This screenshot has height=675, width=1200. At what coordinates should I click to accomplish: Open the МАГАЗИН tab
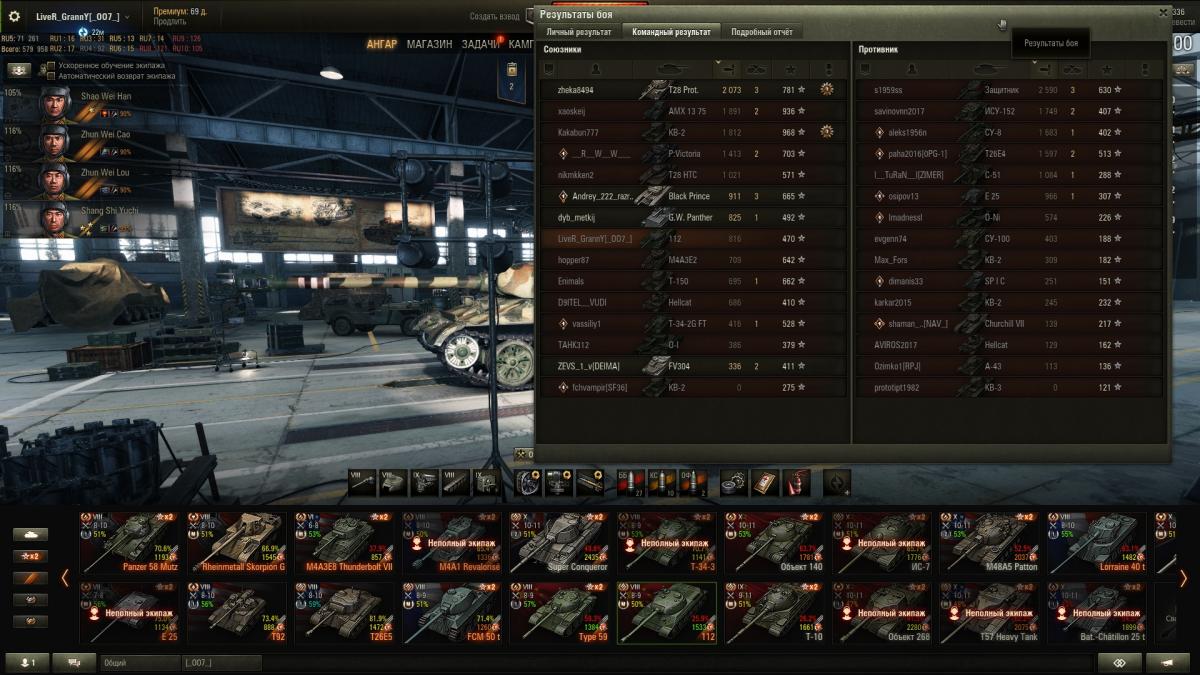click(430, 44)
